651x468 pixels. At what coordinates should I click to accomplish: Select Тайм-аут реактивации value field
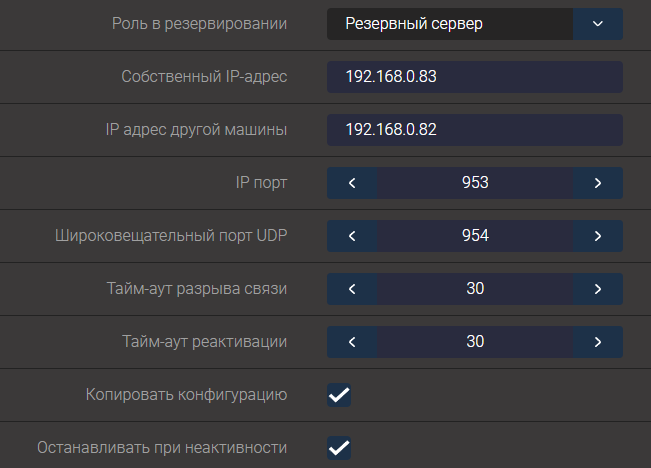[x=475, y=342]
